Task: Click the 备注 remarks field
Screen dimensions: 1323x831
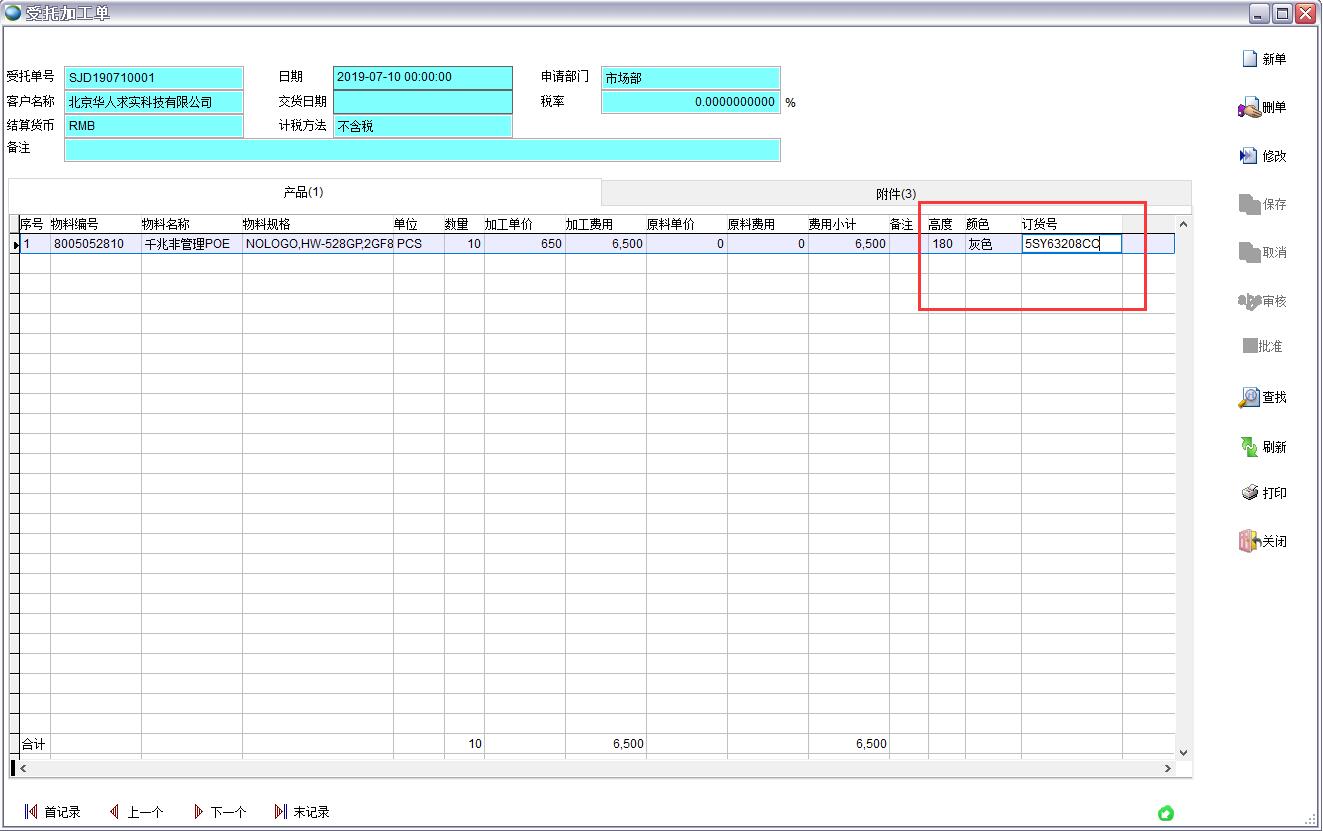Action: pyautogui.click(x=422, y=150)
